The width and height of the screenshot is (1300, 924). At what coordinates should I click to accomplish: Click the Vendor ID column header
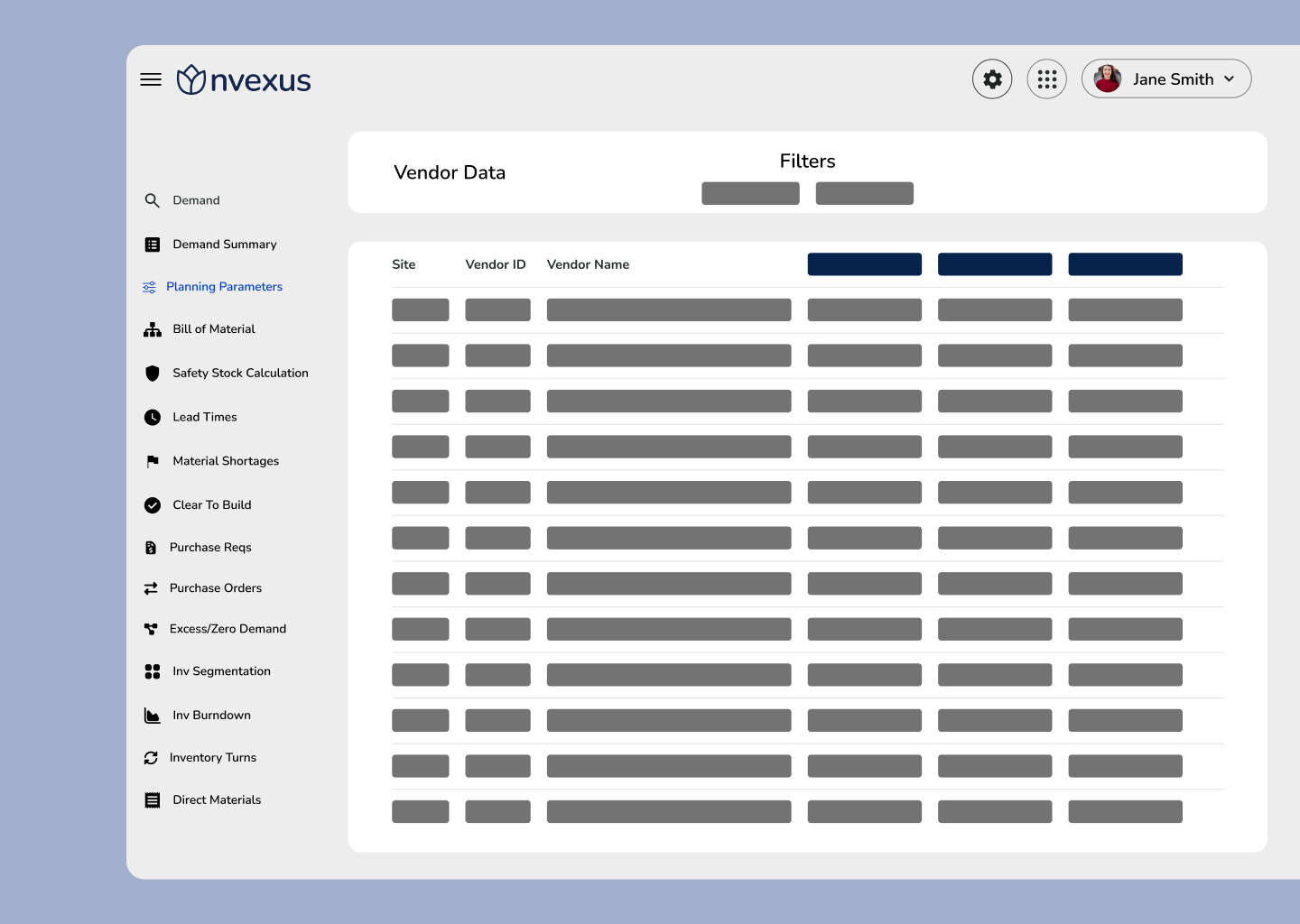[496, 264]
